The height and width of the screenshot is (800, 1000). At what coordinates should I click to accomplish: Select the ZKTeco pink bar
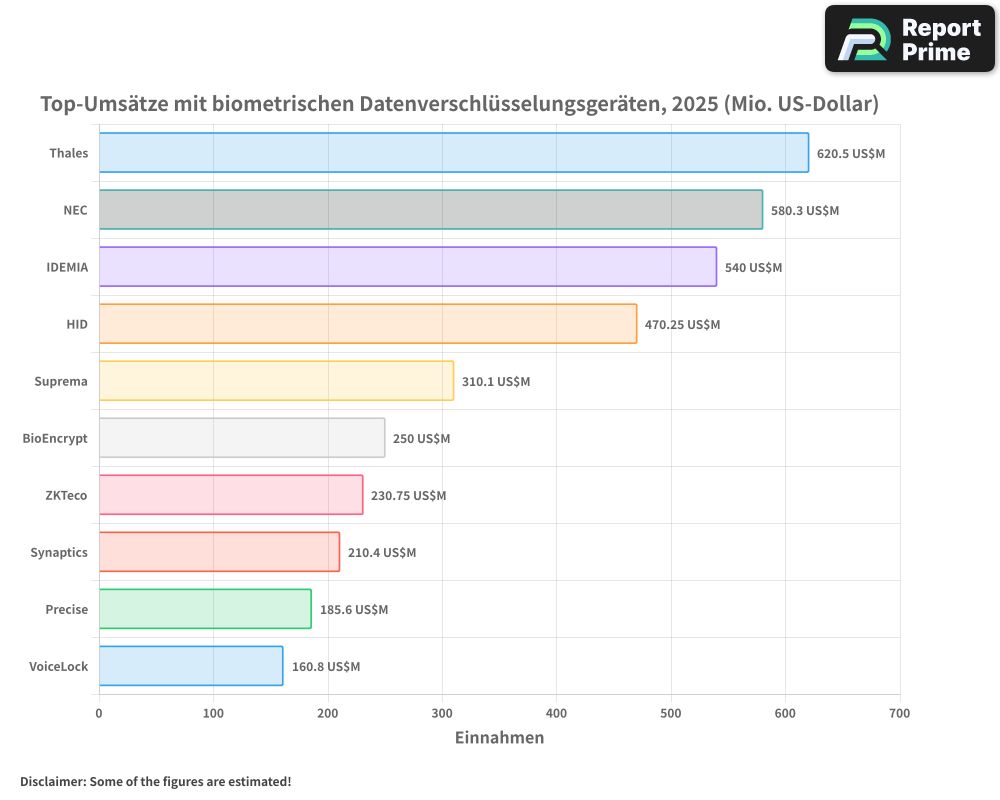pos(230,495)
